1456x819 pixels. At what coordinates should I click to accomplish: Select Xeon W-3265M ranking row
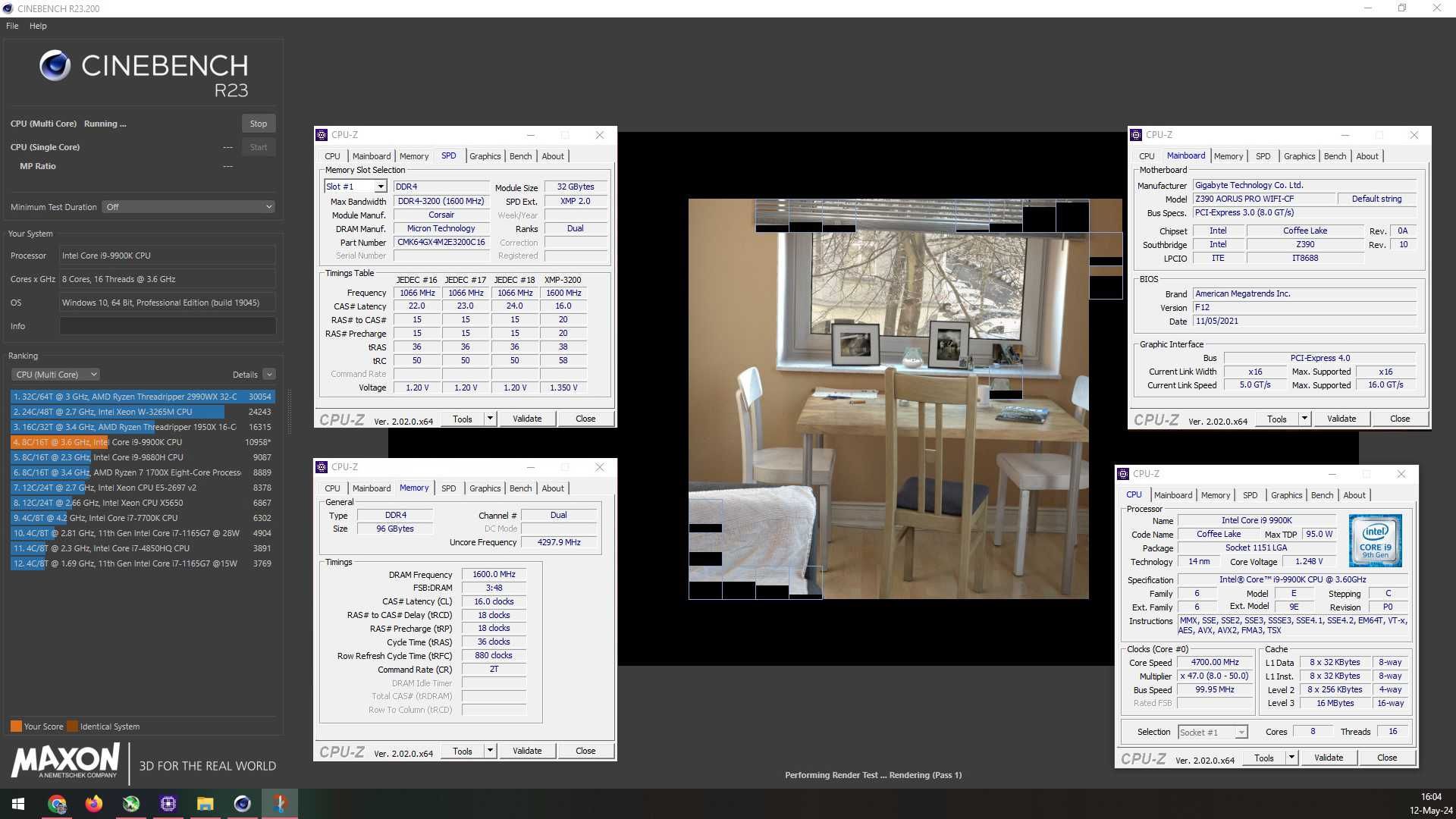pyautogui.click(x=143, y=412)
